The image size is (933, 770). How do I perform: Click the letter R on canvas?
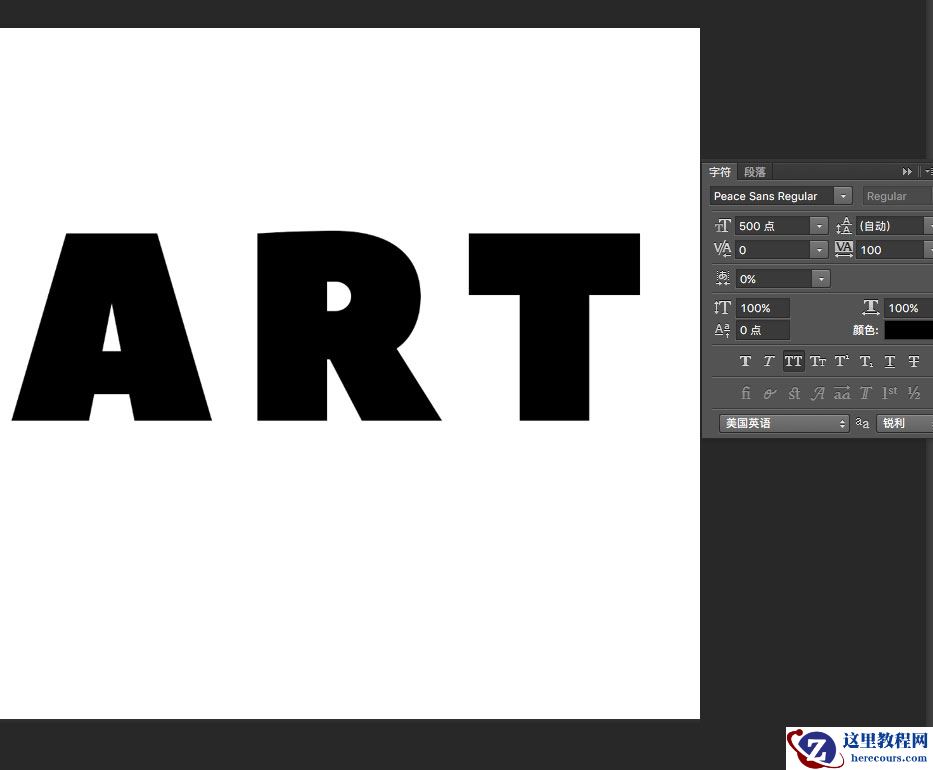[x=349, y=326]
